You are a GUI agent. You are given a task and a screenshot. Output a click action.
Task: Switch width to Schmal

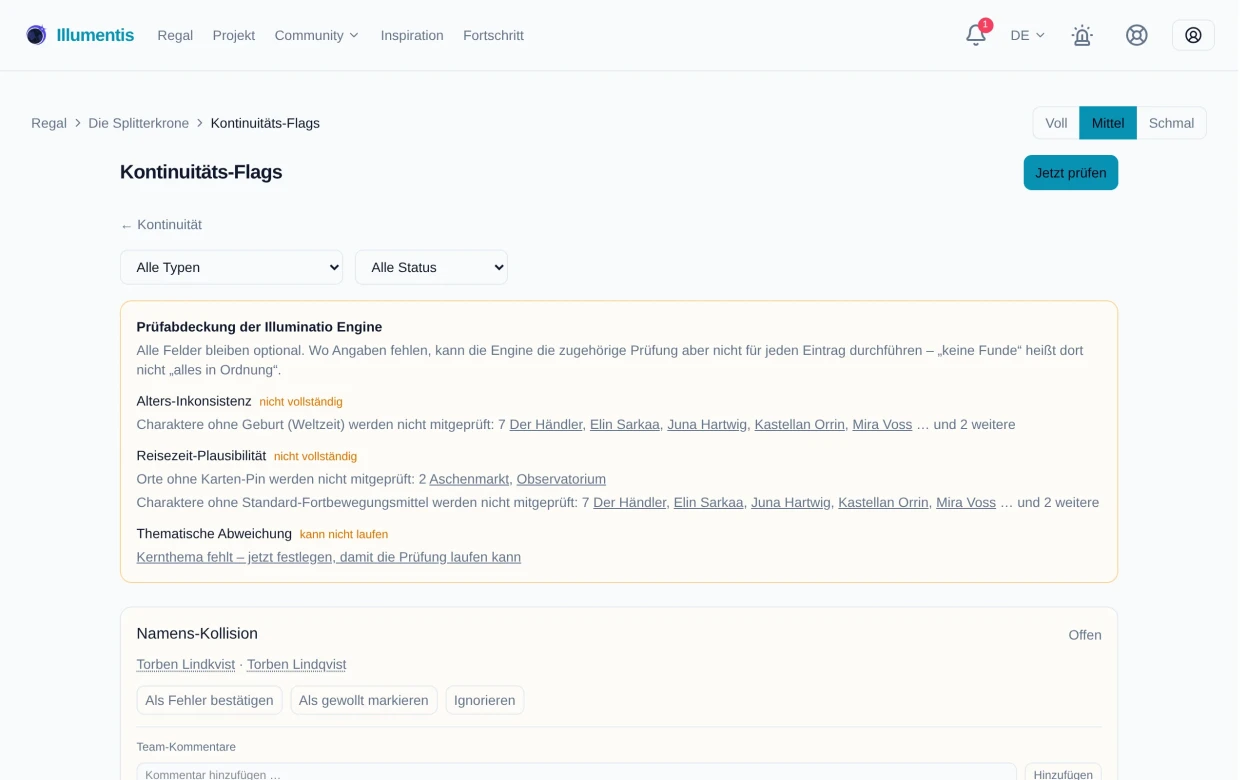tap(1171, 123)
